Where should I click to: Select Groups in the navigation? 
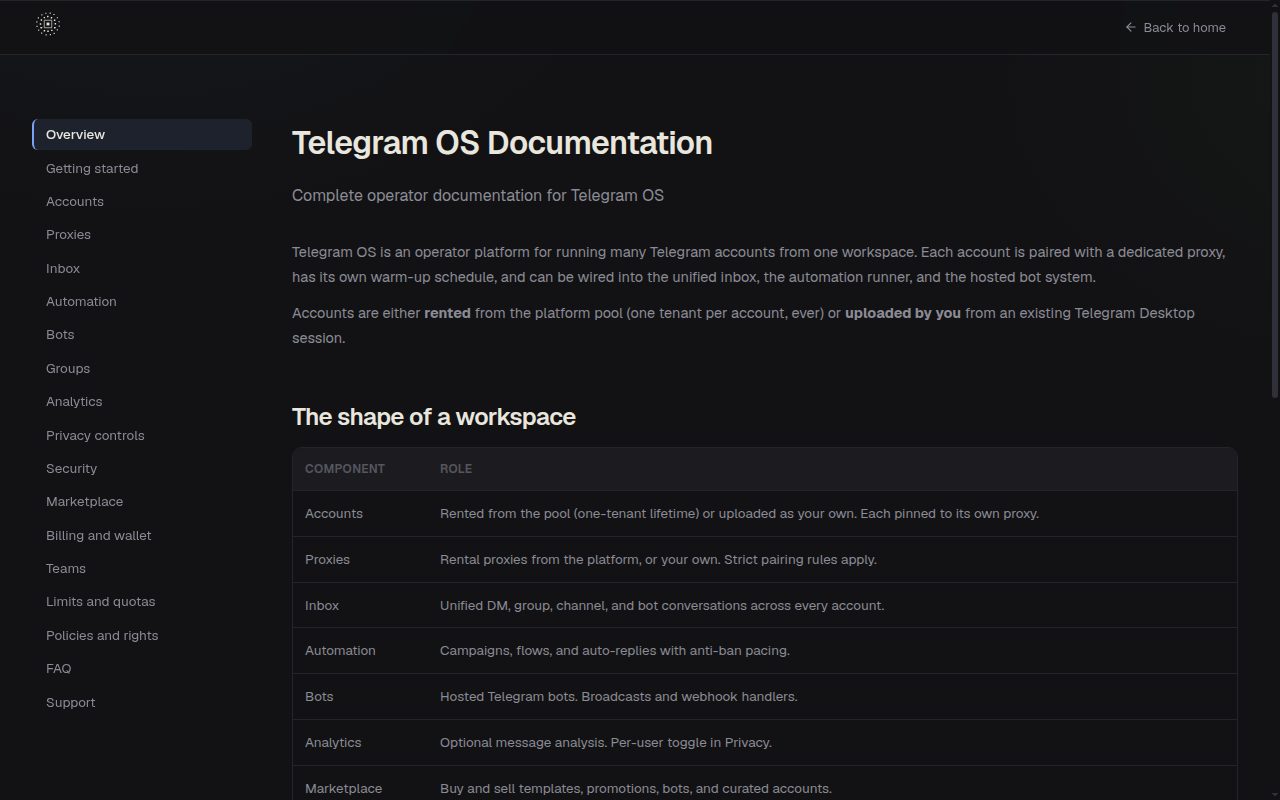pos(142,368)
